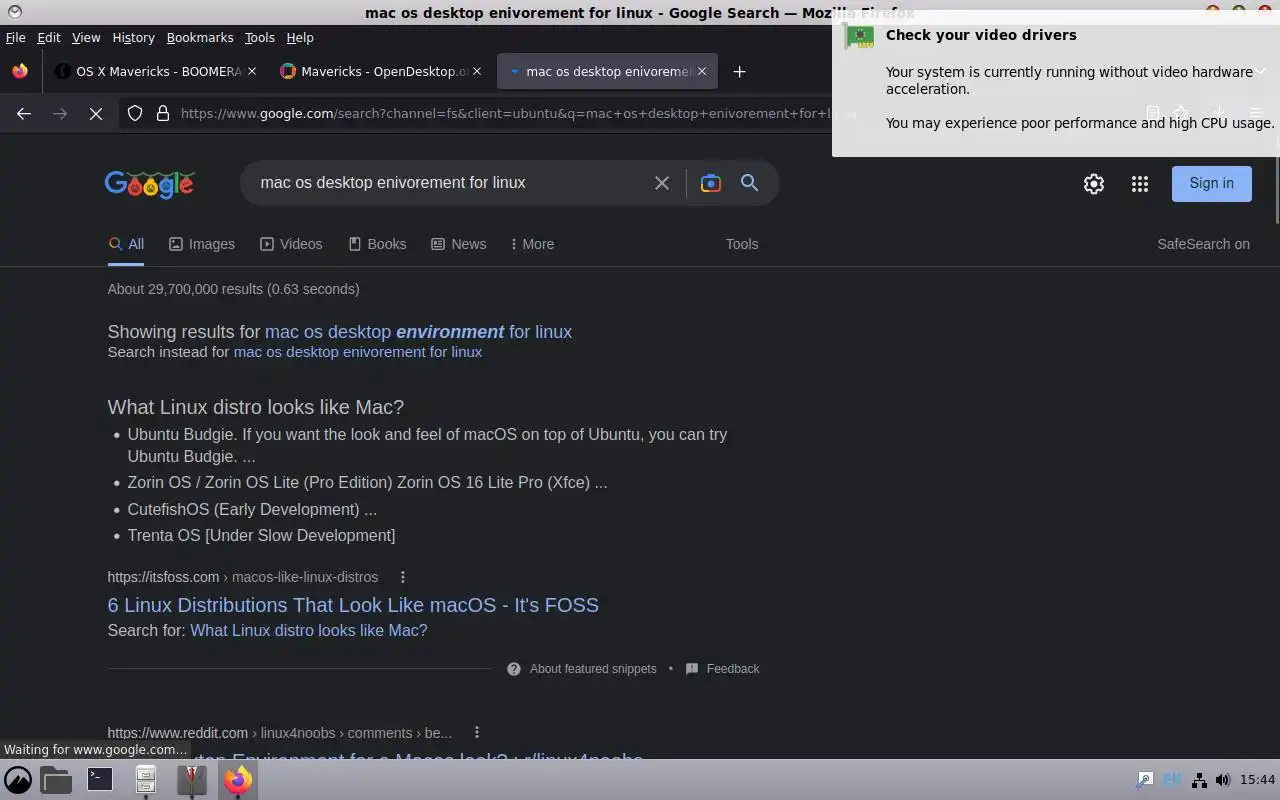Open search Tools options
This screenshot has width=1280, height=800.
click(742, 244)
